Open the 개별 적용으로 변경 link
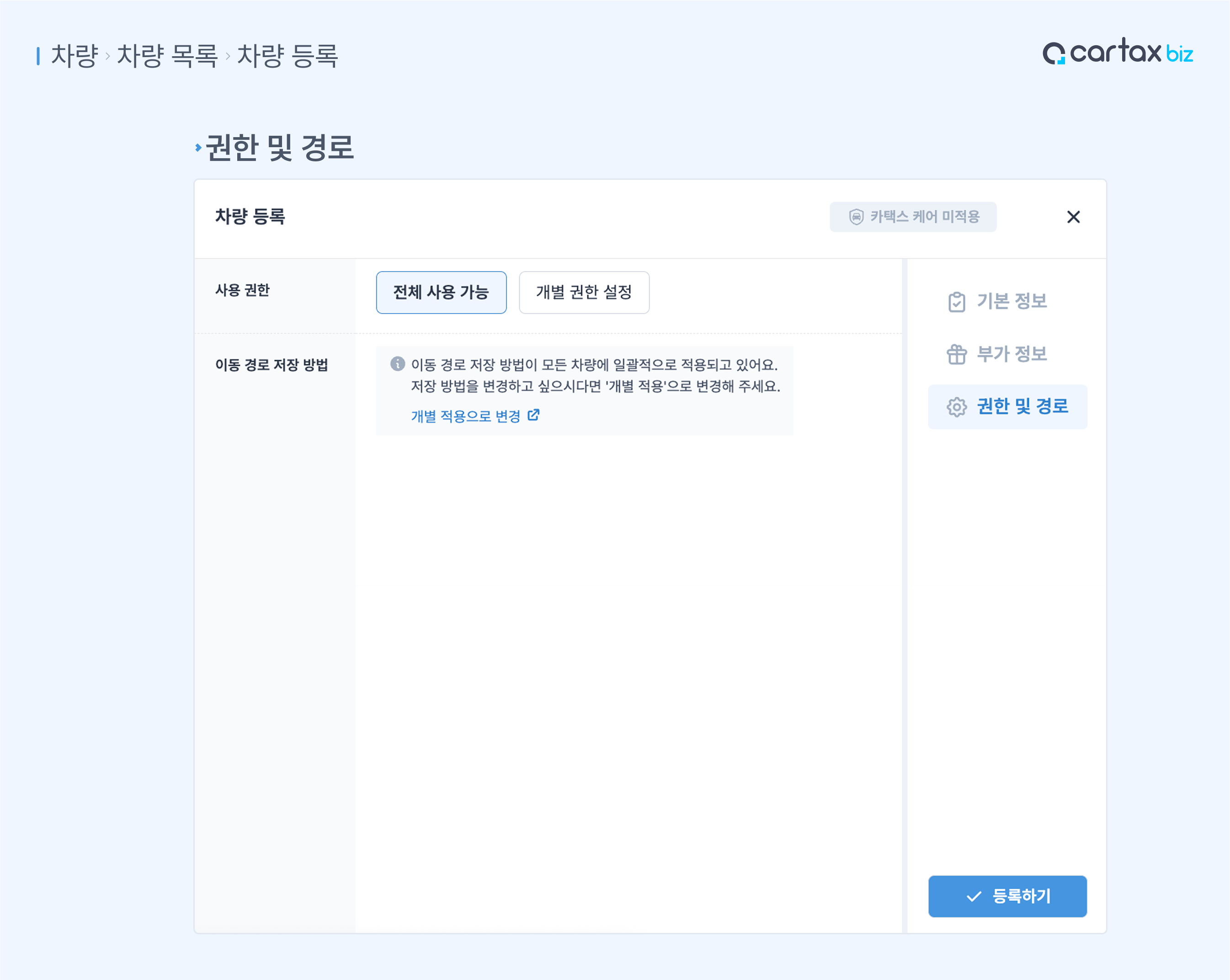The width and height of the screenshot is (1230, 980). (x=465, y=416)
